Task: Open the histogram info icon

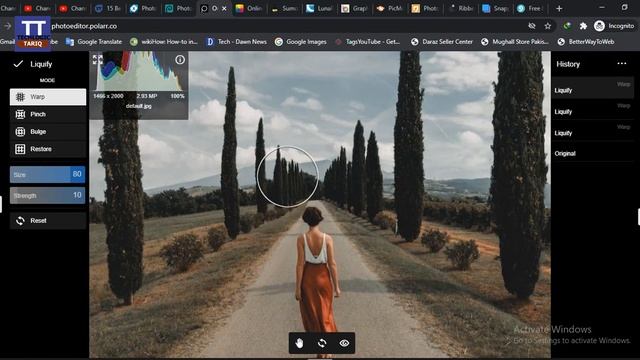Action: 180,60
